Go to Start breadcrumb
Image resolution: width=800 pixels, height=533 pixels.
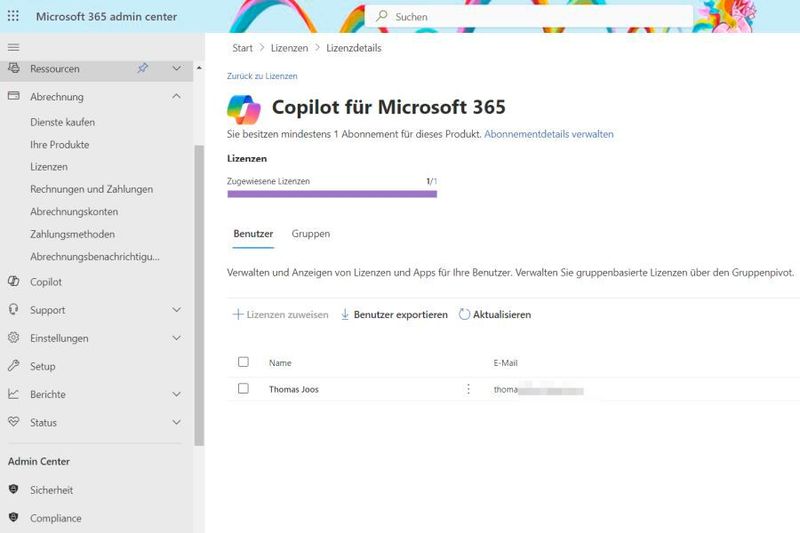(242, 48)
